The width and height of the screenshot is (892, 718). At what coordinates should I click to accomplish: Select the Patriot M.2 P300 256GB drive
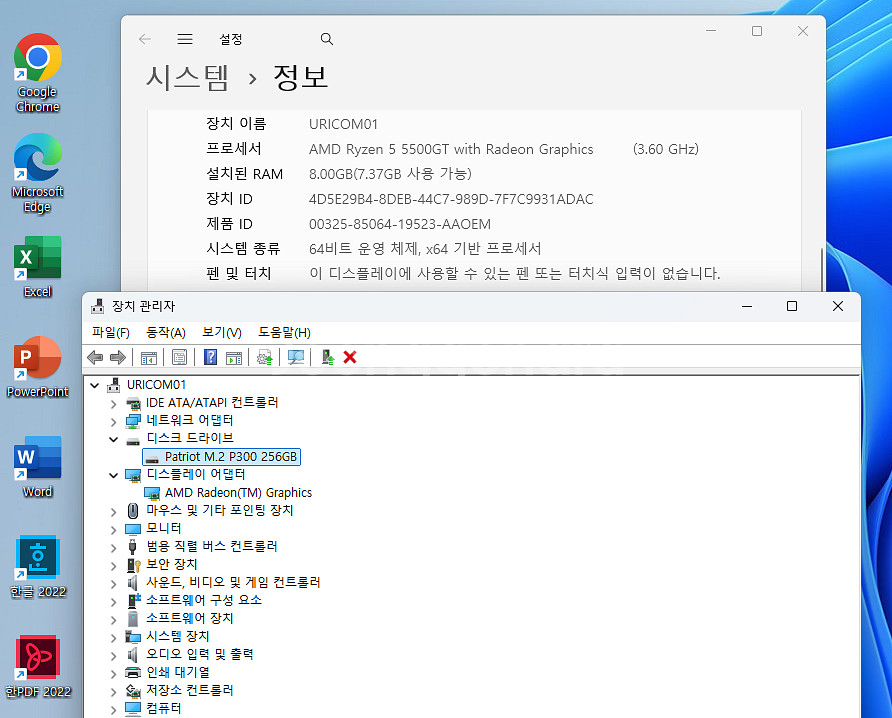(x=221, y=456)
